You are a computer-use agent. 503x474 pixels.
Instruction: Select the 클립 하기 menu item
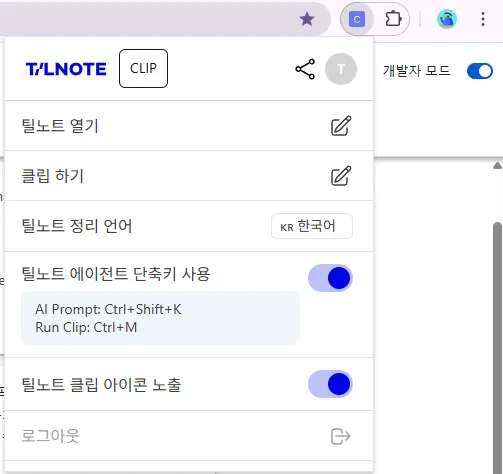(189, 176)
